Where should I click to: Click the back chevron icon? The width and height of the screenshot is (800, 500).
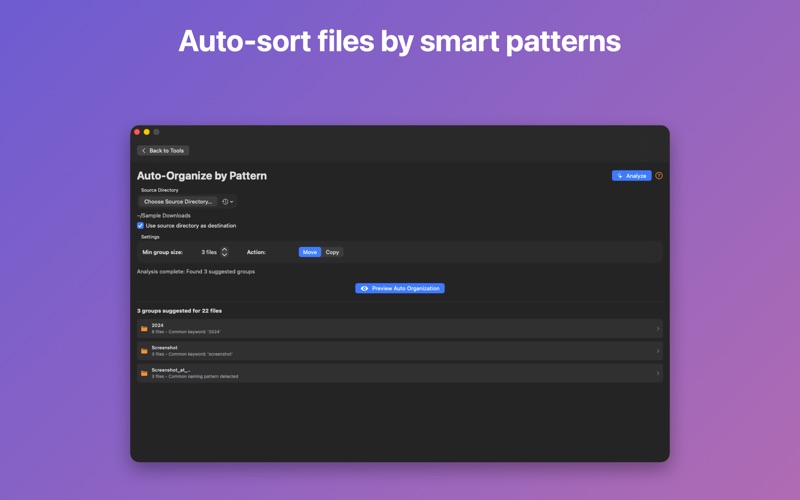pyautogui.click(x=144, y=151)
